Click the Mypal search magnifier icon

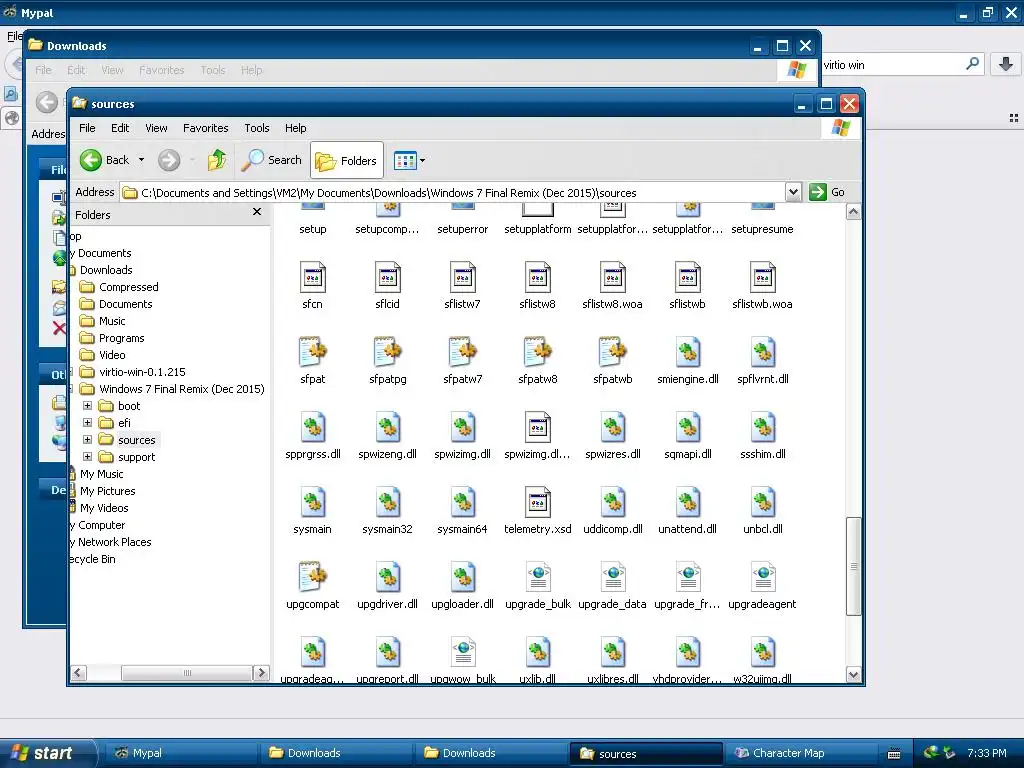pyautogui.click(x=972, y=64)
